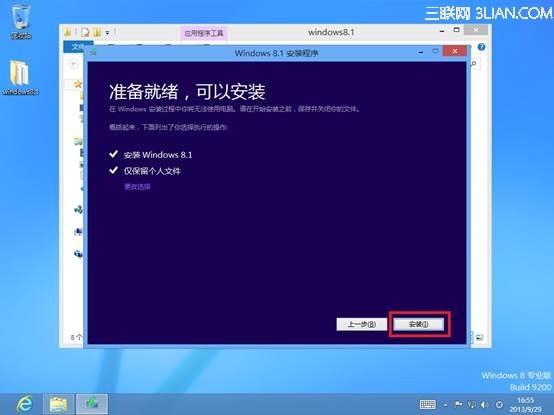Viewport: 554px width, 415px height.
Task: Go back with 上一步(B) button
Action: pos(362,324)
